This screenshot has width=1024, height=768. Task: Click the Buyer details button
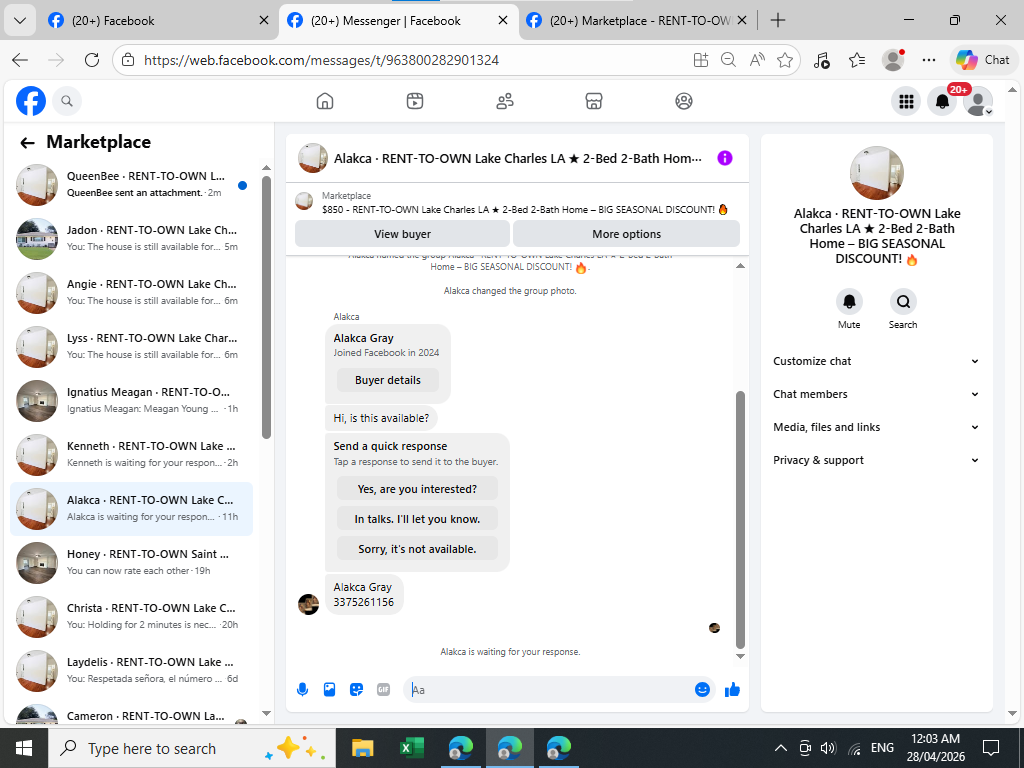pyautogui.click(x=388, y=380)
